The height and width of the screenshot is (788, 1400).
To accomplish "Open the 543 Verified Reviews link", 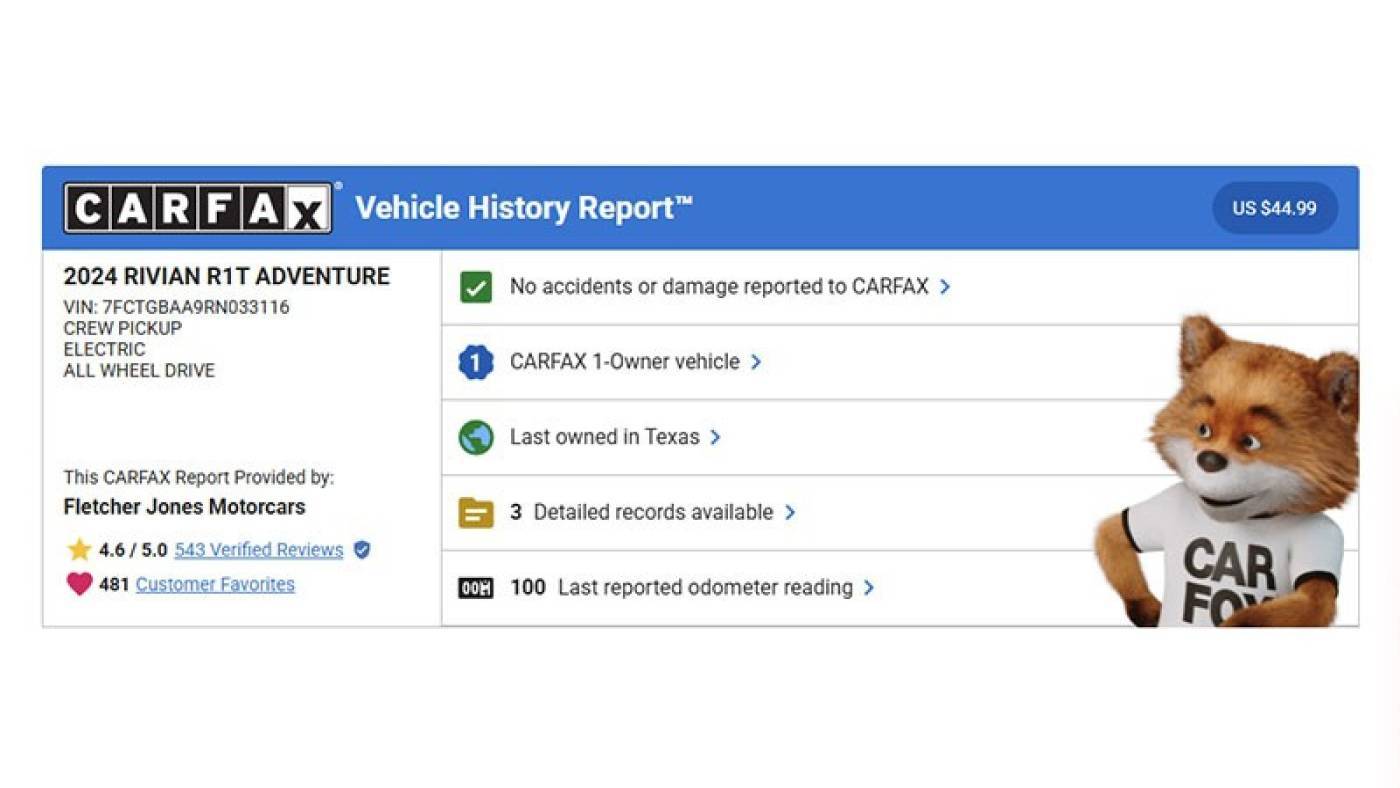I will tap(259, 550).
